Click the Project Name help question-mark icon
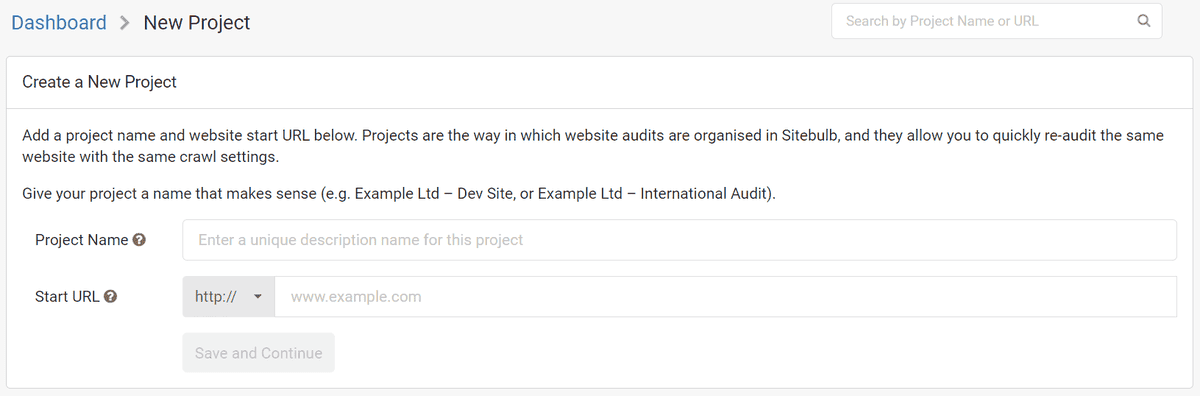 point(140,240)
